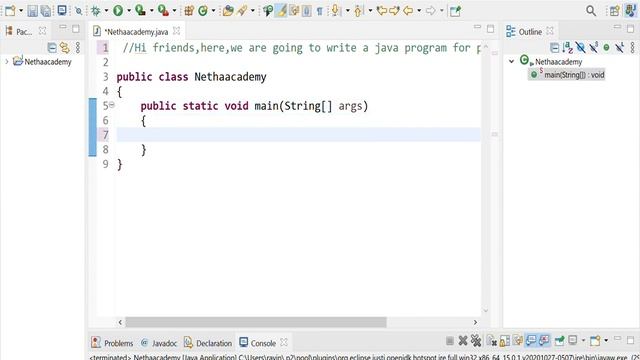This screenshot has width=640, height=360.
Task: Toggle Hide Local Types in Outline
Action: pos(620,48)
